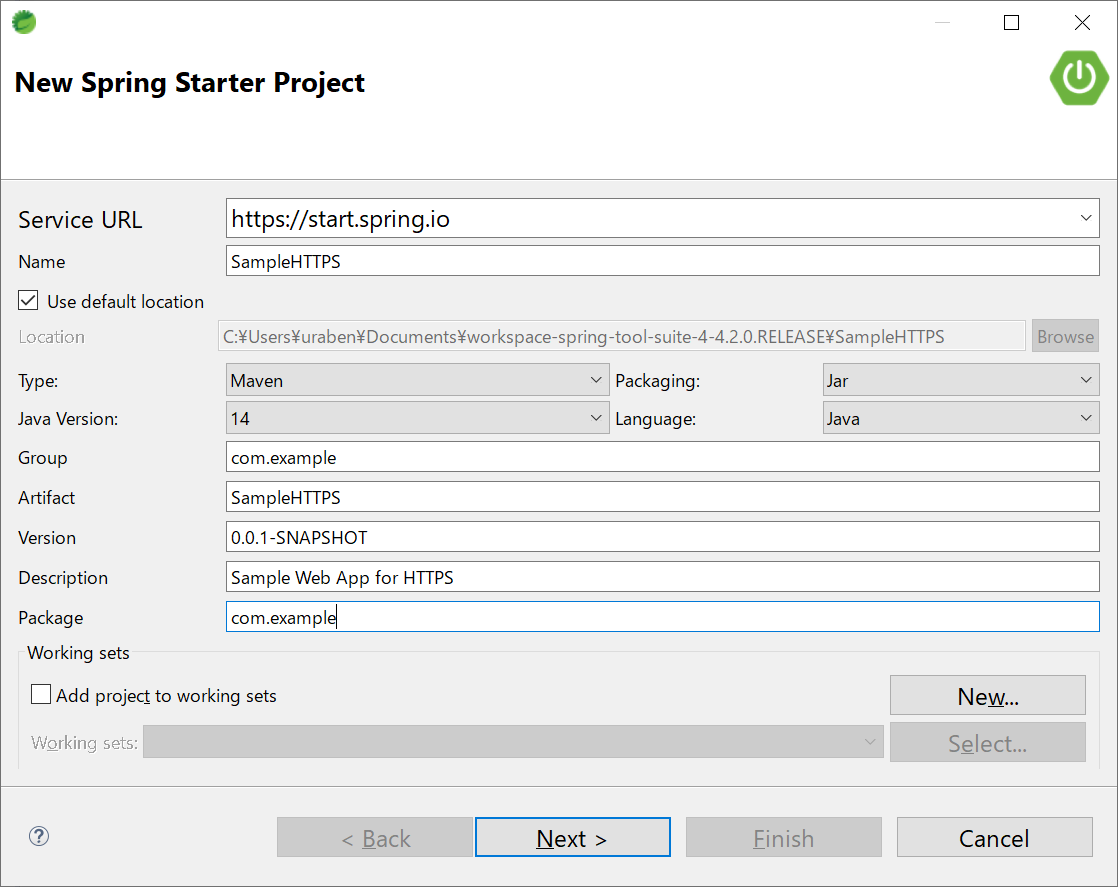Focus the Package field
This screenshot has height=887, width=1118.
pos(662,617)
